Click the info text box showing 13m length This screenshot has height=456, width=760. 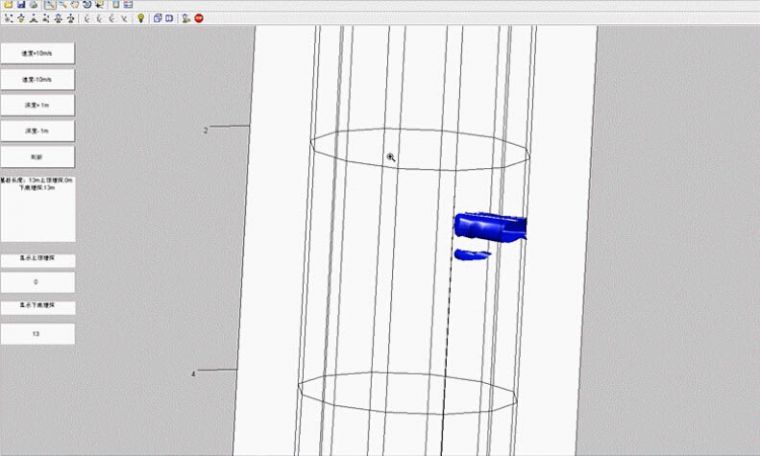point(38,208)
